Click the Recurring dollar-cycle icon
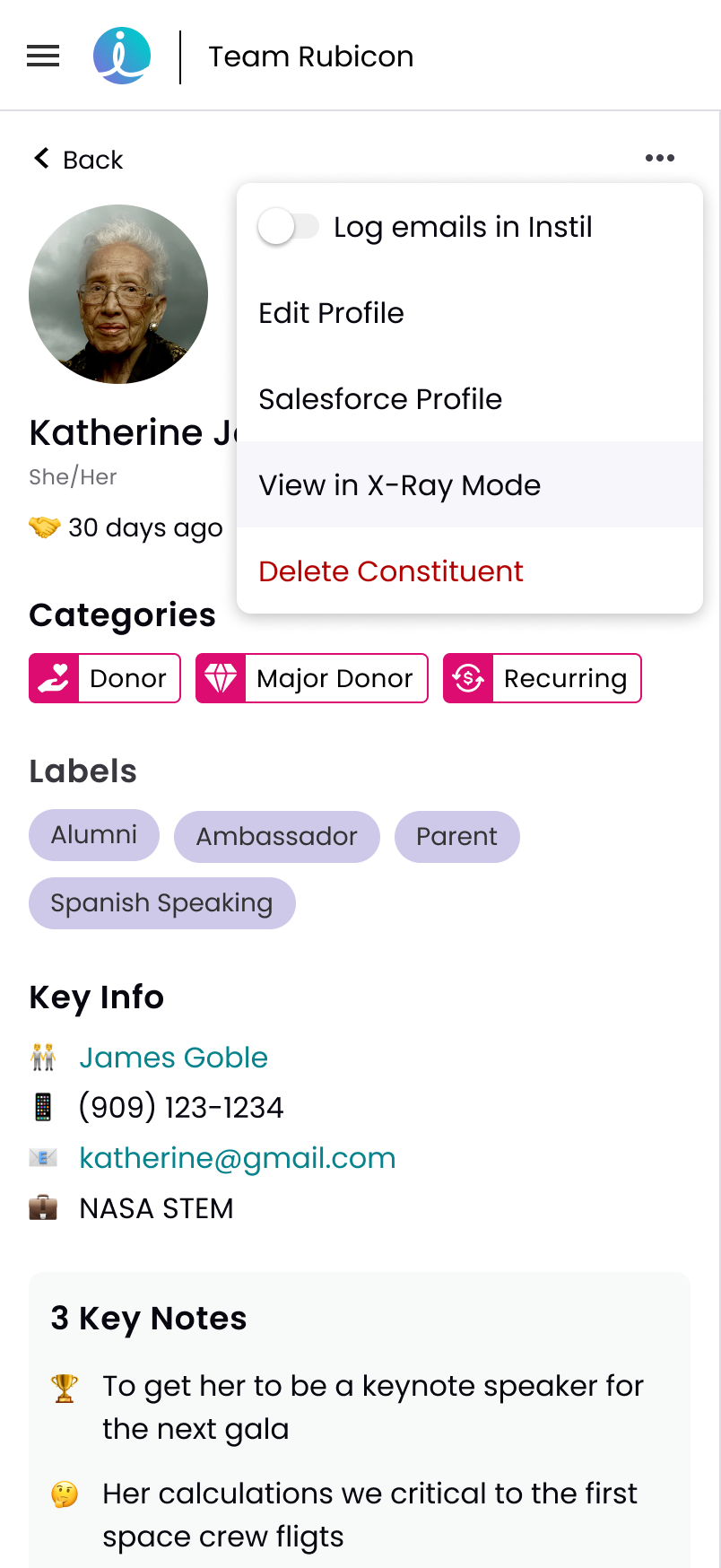Viewport: 721px width, 1568px height. (468, 678)
